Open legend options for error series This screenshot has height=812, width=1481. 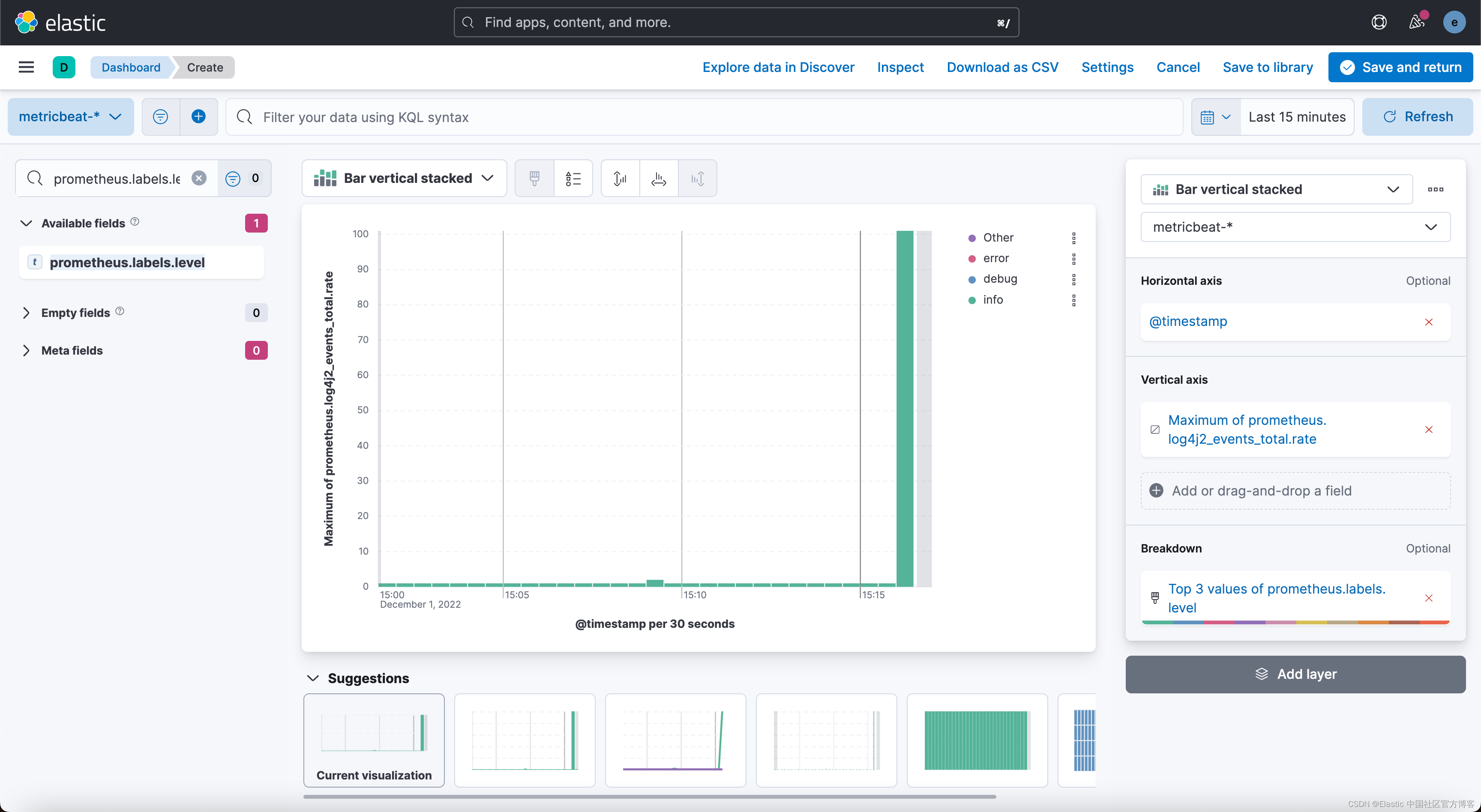point(1073,259)
